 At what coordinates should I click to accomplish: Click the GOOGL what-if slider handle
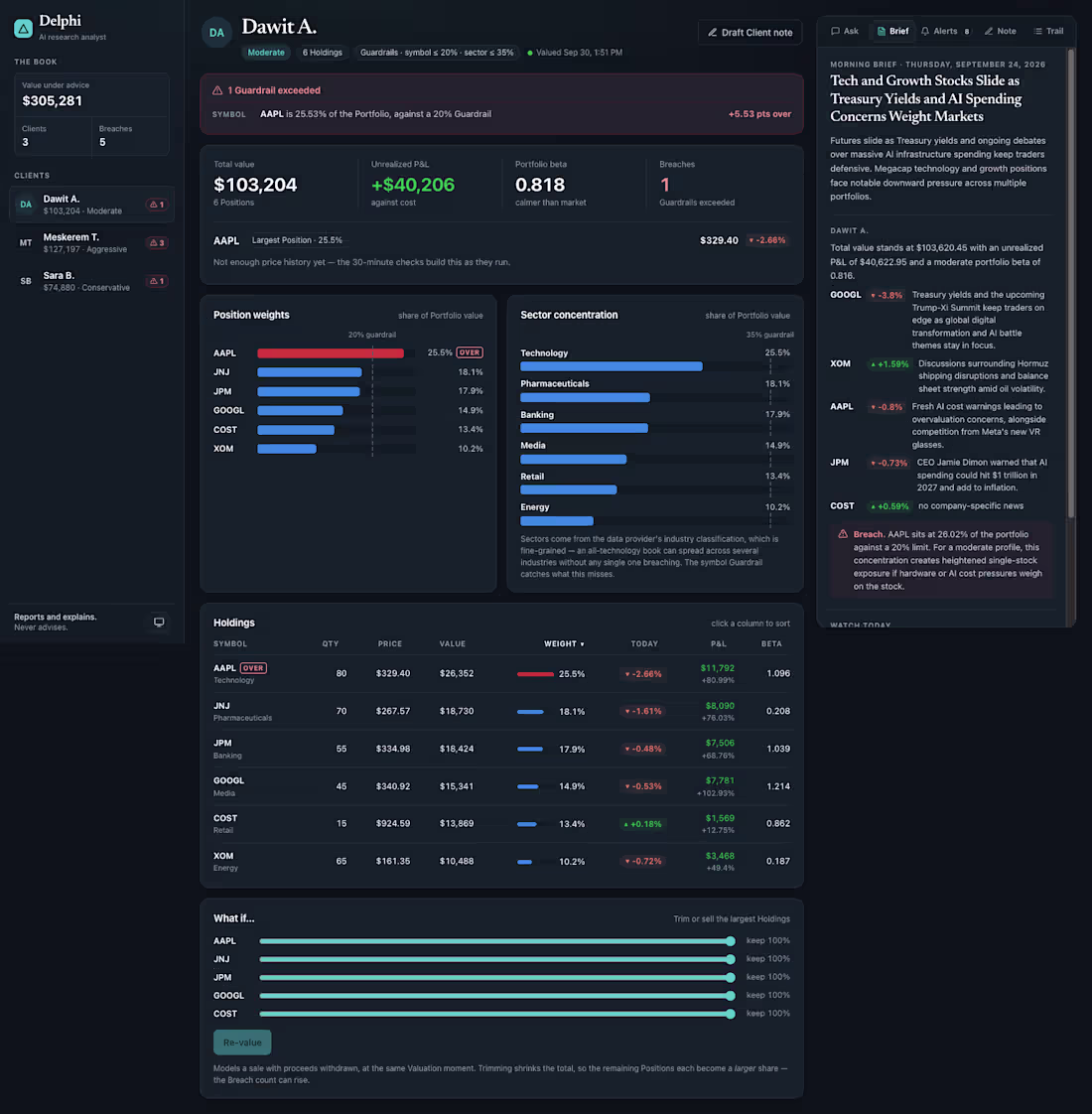click(731, 996)
